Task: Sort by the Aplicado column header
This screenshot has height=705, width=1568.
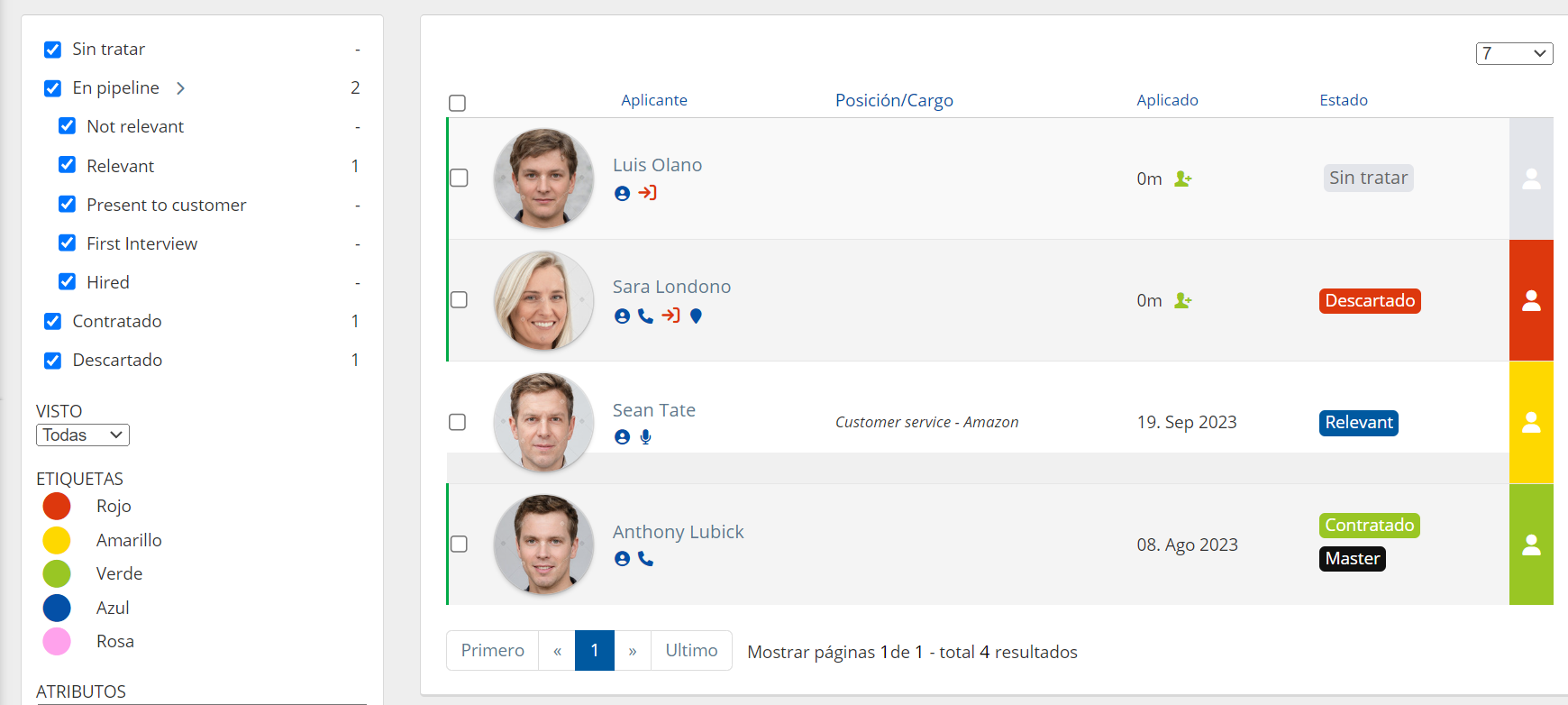Action: [1167, 100]
